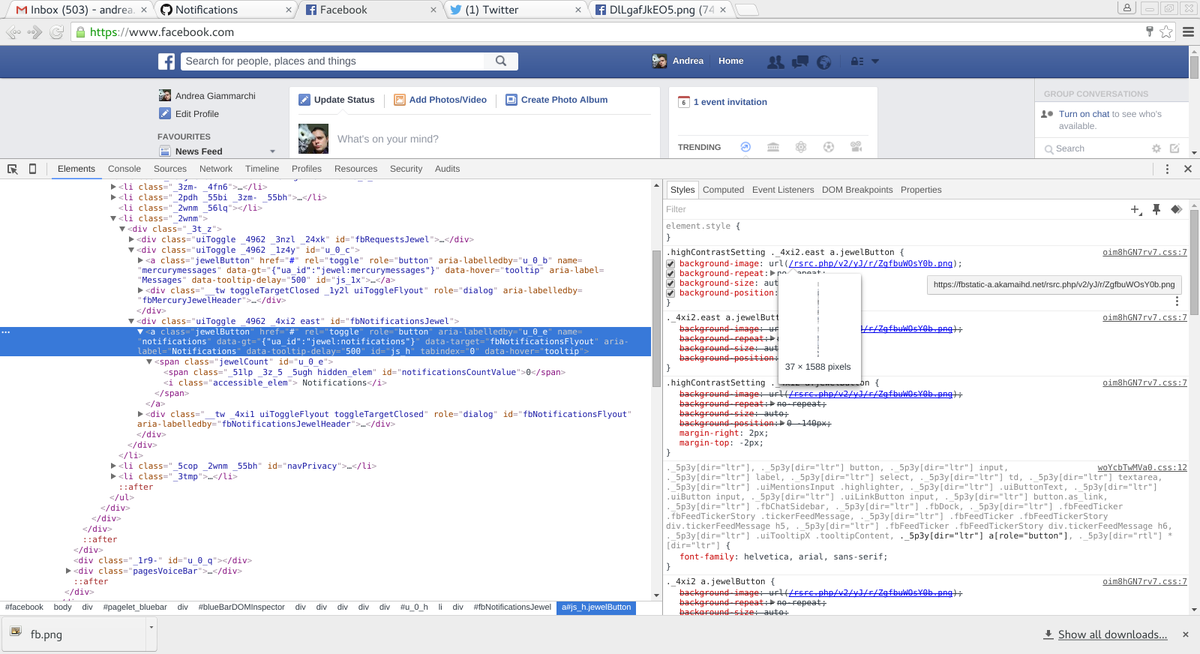Open the fb.png downloaded file
This screenshot has height=654, width=1200.
(x=72, y=634)
